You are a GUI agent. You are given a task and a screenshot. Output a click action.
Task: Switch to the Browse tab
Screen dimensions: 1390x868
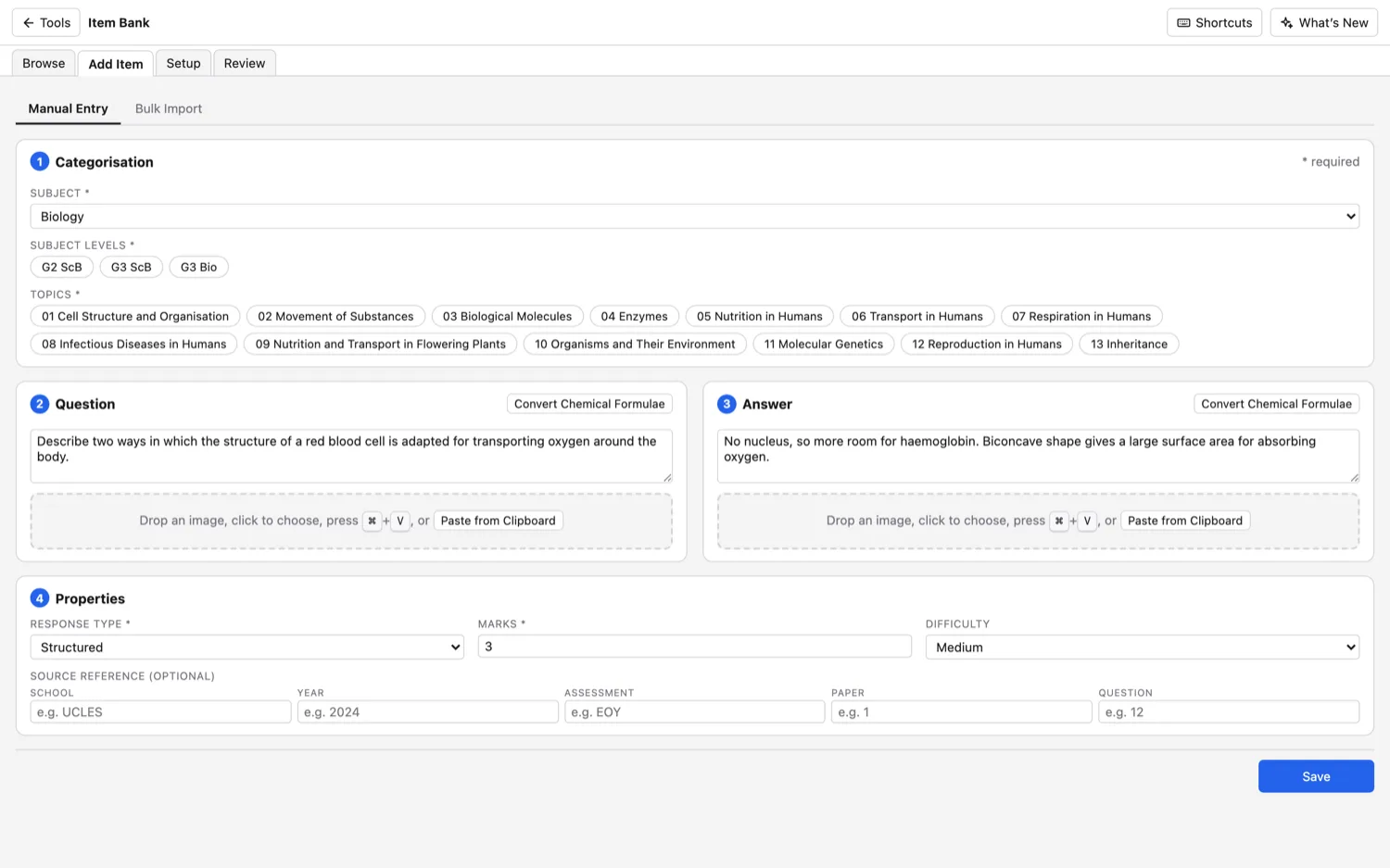coord(44,63)
